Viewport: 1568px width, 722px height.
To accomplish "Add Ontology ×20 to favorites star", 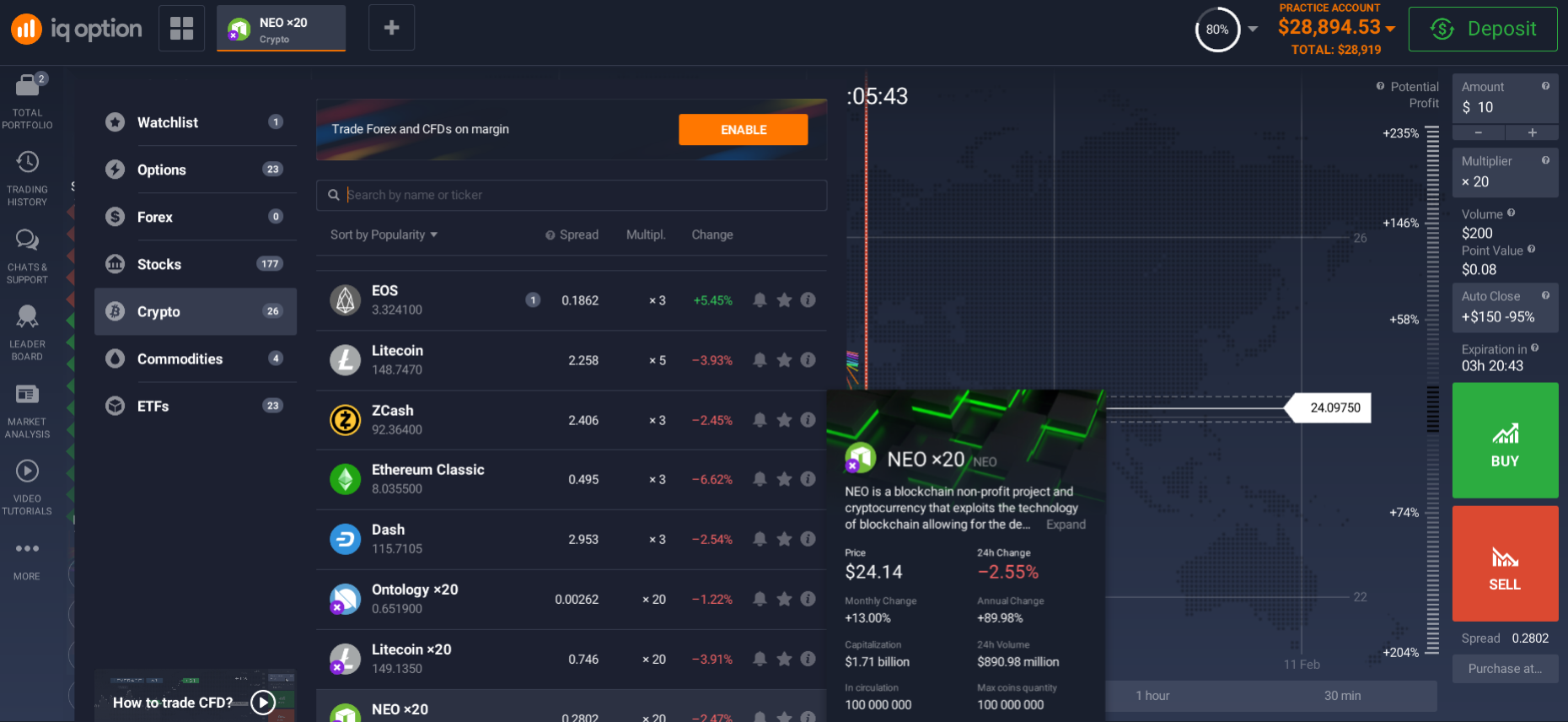I will pyautogui.click(x=784, y=598).
